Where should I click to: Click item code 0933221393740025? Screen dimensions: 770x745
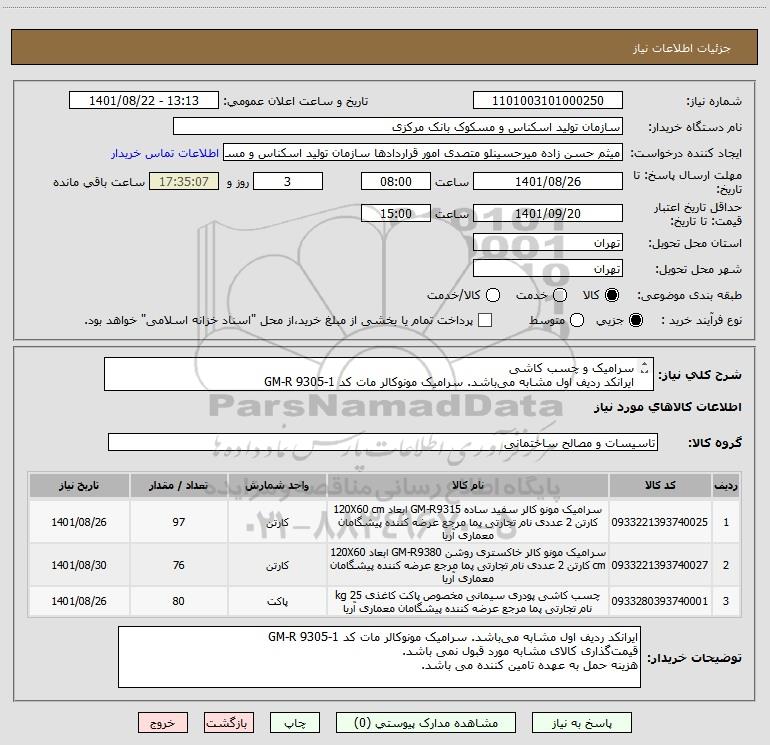click(660, 522)
